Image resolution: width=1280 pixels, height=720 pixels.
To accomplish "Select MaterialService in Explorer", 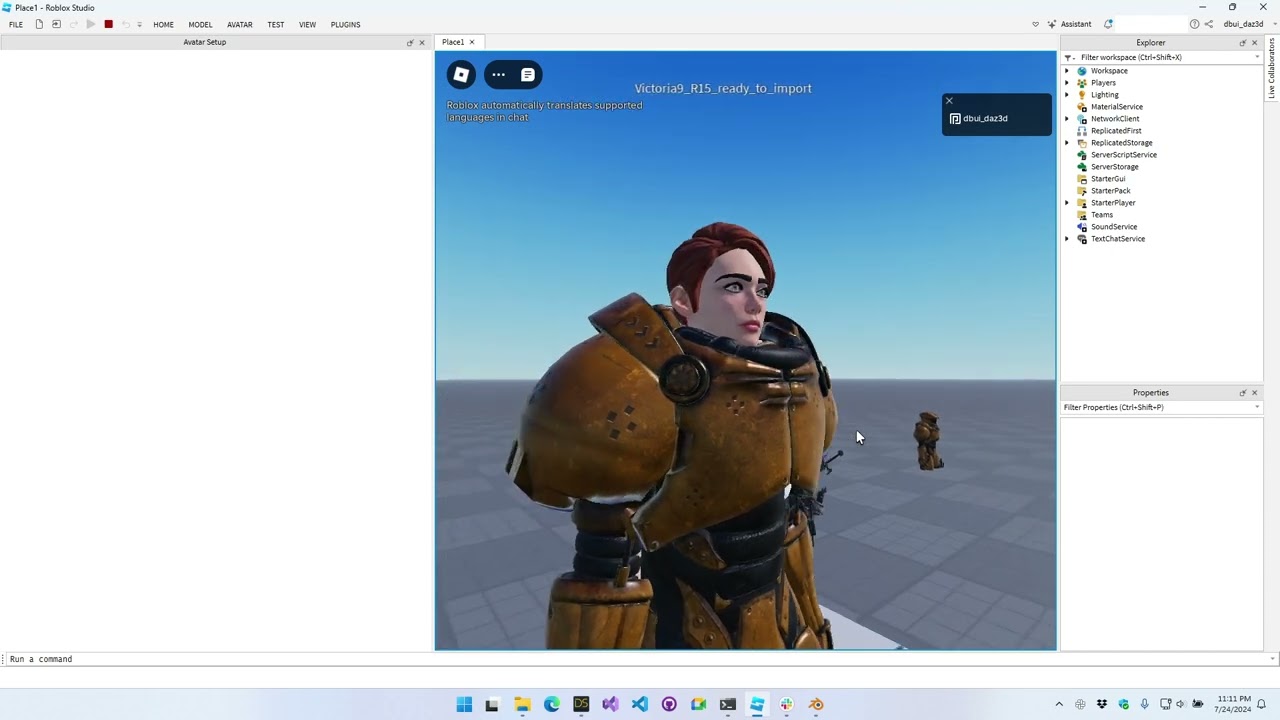I will pos(1116,107).
